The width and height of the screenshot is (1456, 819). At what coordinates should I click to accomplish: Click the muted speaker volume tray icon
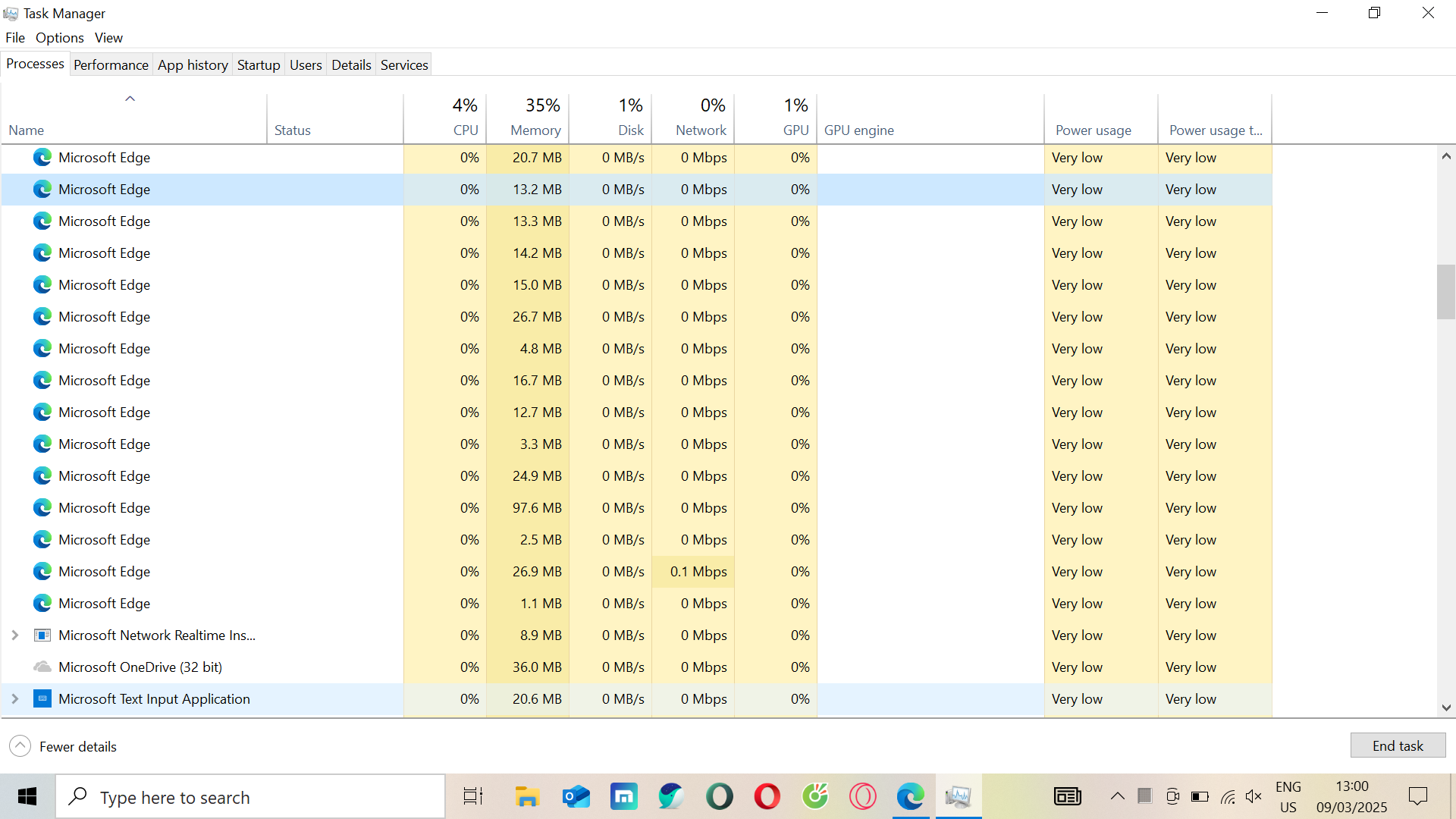[x=1254, y=796]
